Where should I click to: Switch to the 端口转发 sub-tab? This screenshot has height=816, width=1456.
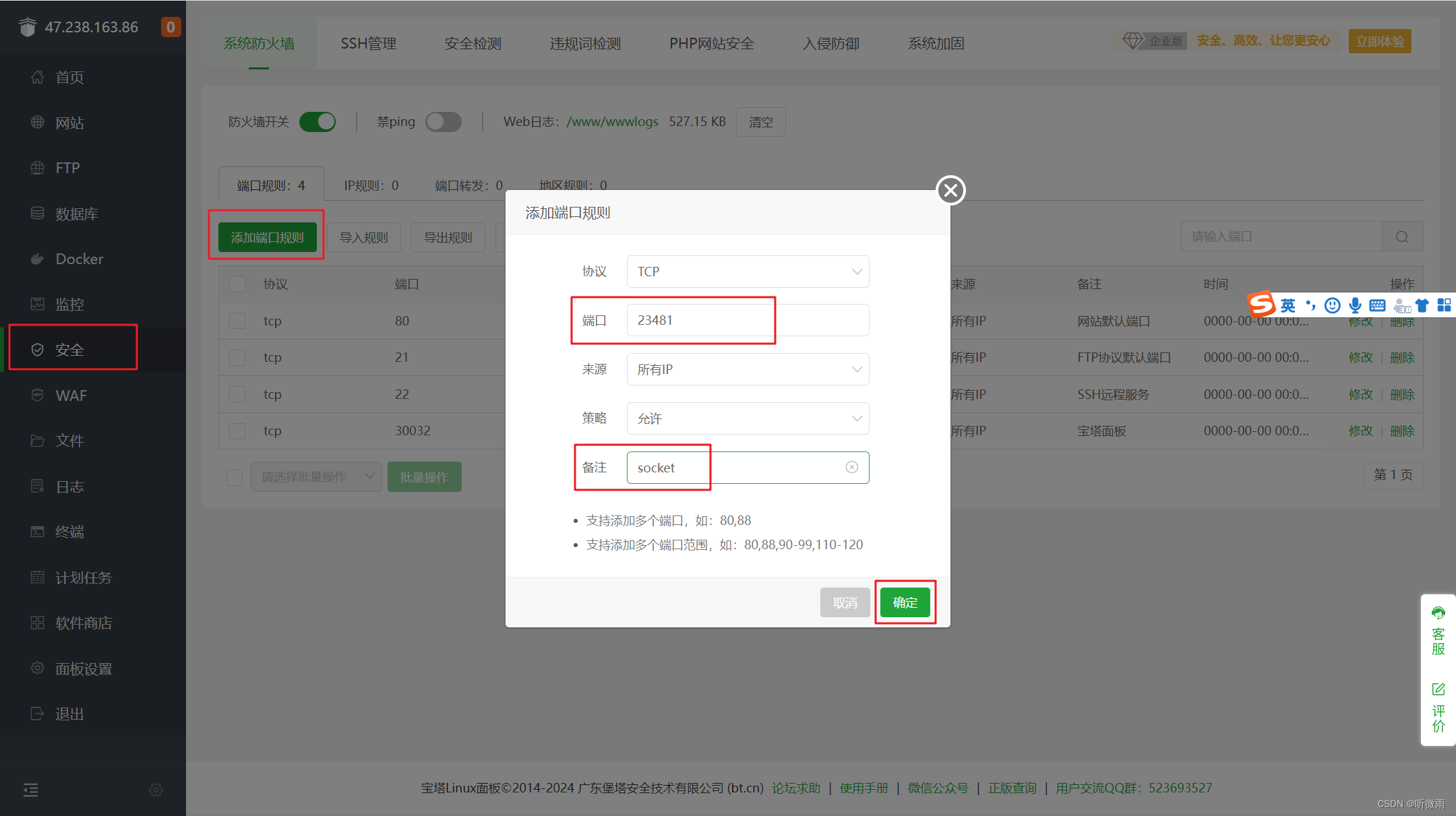tap(469, 185)
